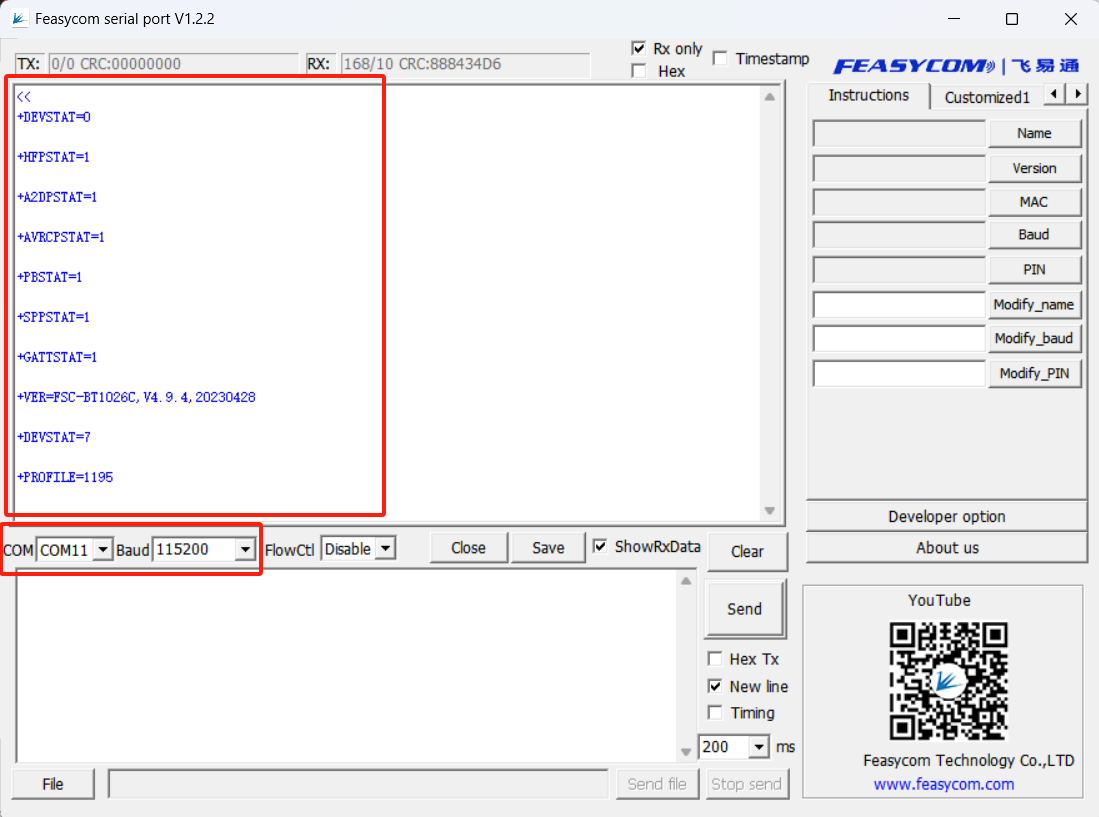
Task: Enable the Timestamp checkbox
Action: (x=720, y=59)
